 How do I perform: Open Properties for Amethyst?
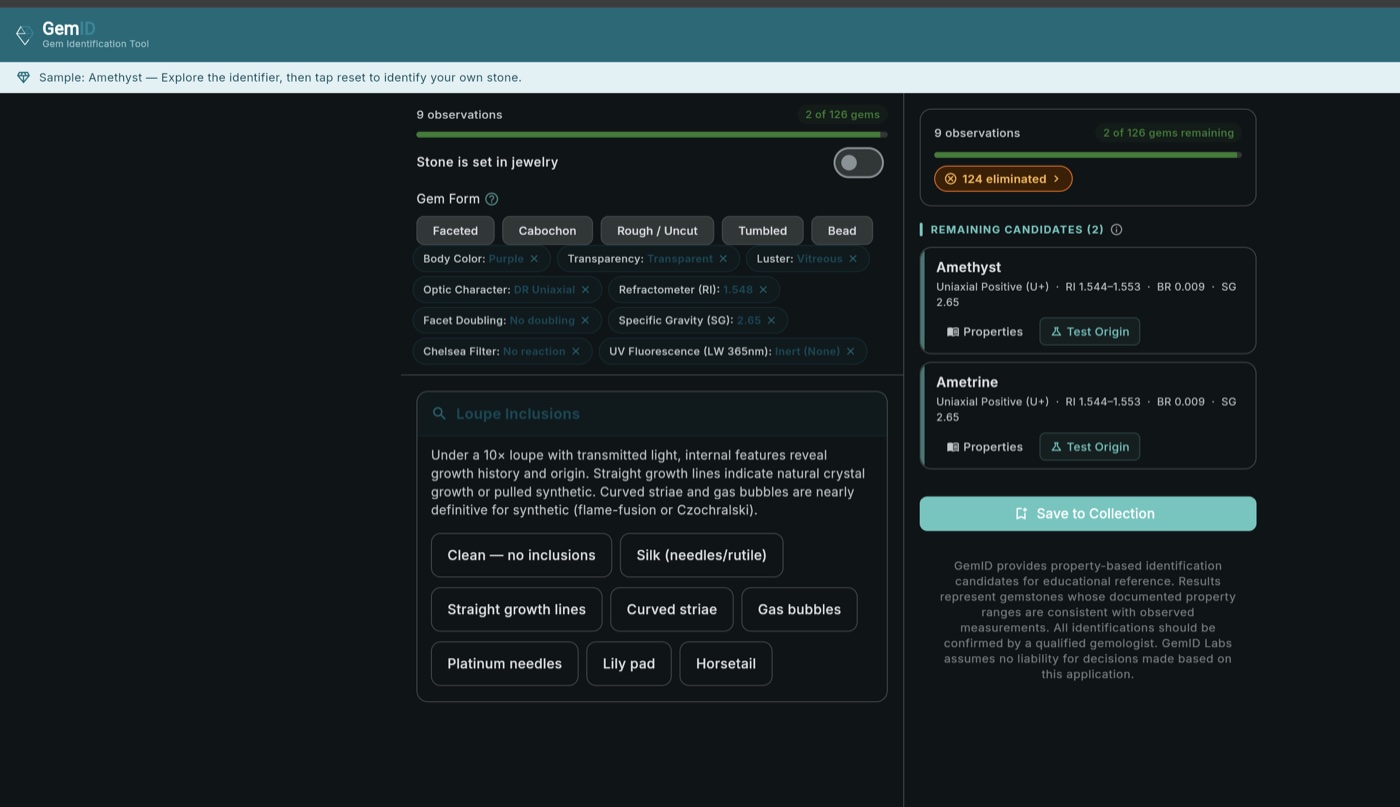tap(984, 332)
